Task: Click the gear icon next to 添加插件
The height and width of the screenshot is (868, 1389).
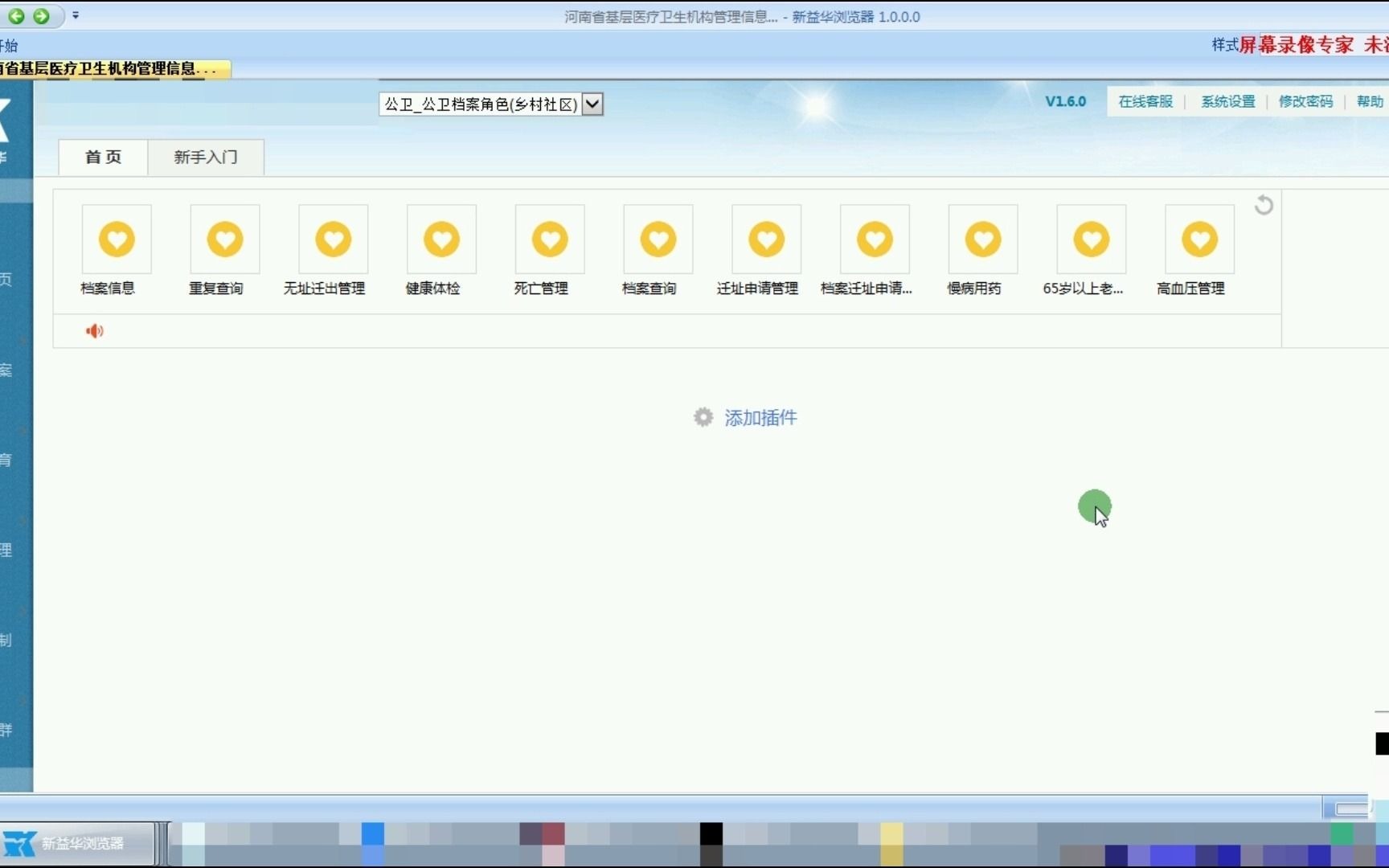Action: tap(703, 417)
